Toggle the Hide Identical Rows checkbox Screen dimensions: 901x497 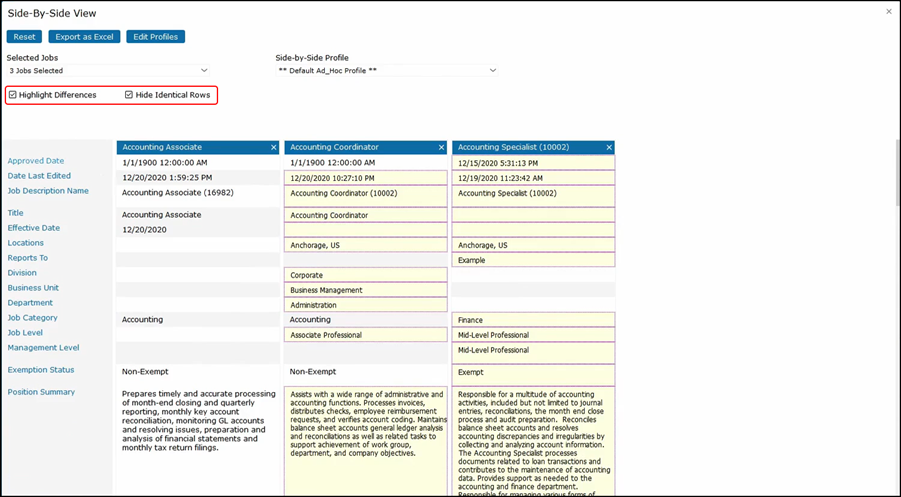tap(129, 95)
